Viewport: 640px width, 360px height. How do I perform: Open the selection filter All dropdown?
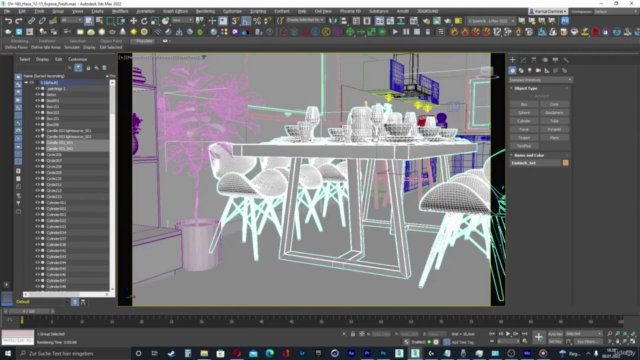71,20
